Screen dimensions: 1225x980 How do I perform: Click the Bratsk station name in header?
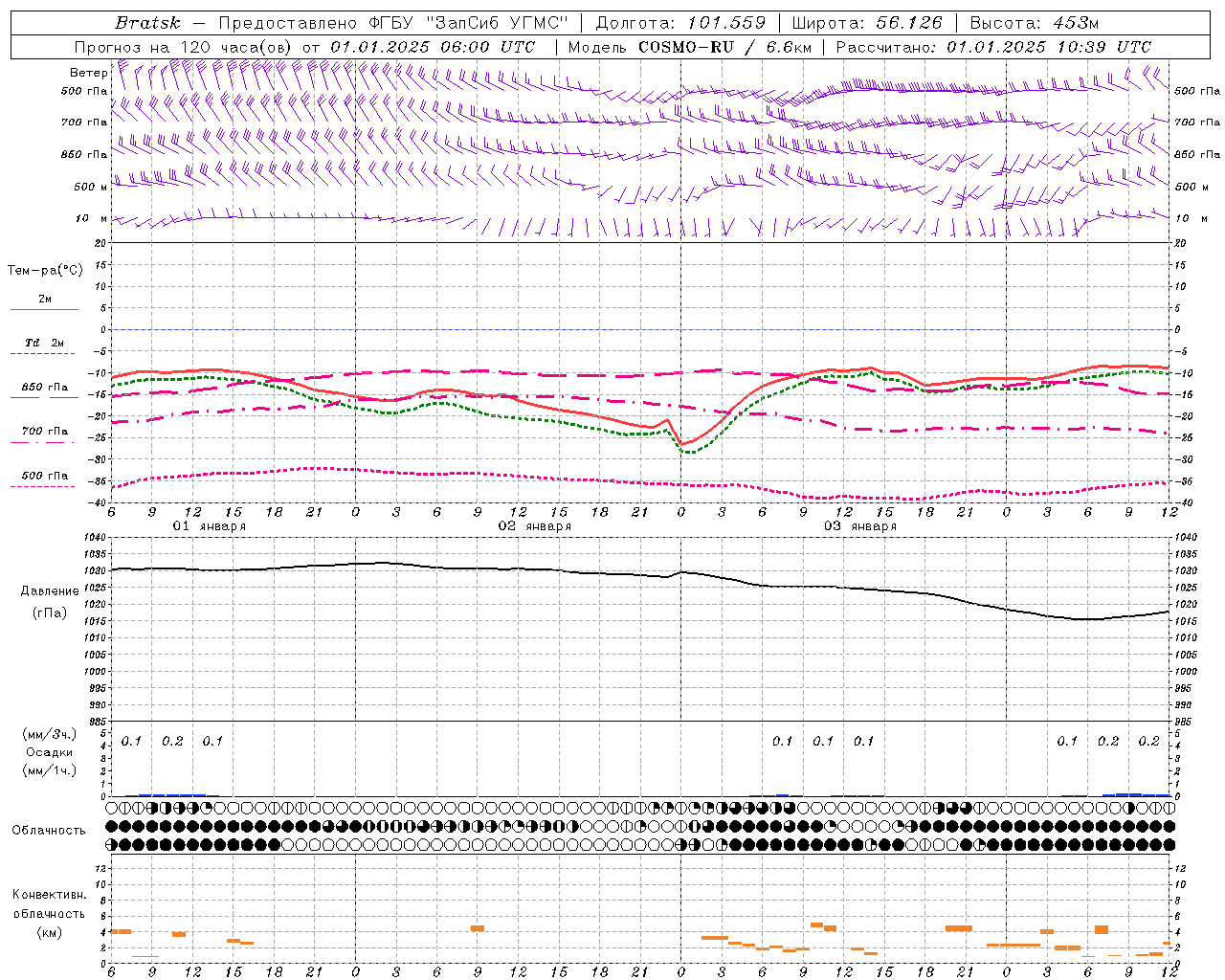click(146, 23)
